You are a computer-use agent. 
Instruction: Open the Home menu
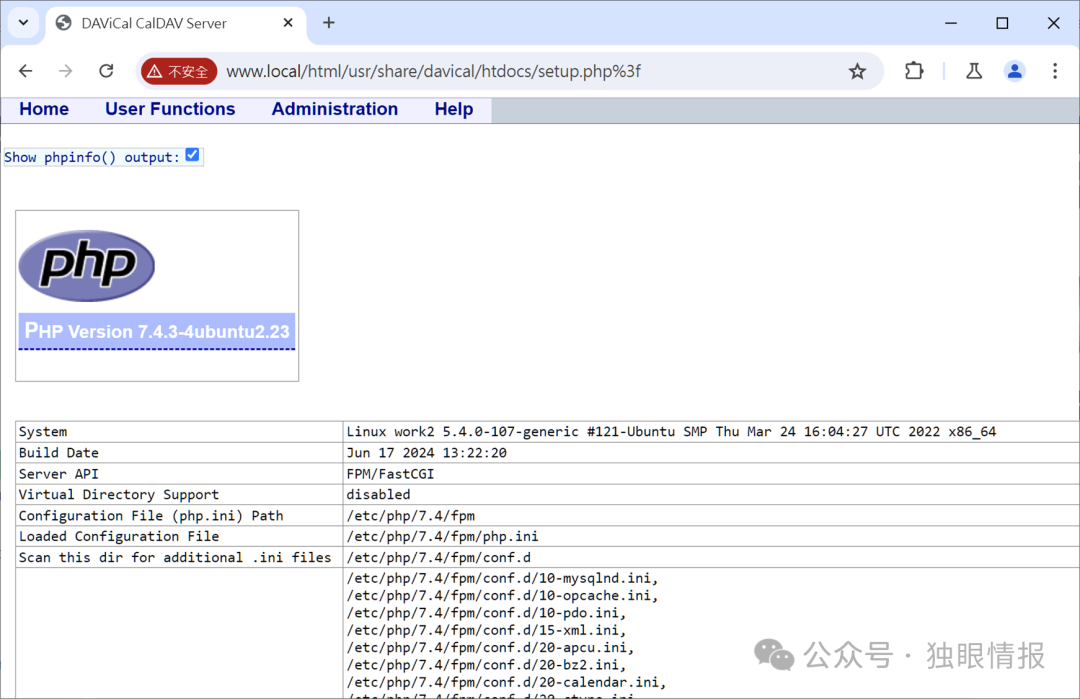(44, 109)
